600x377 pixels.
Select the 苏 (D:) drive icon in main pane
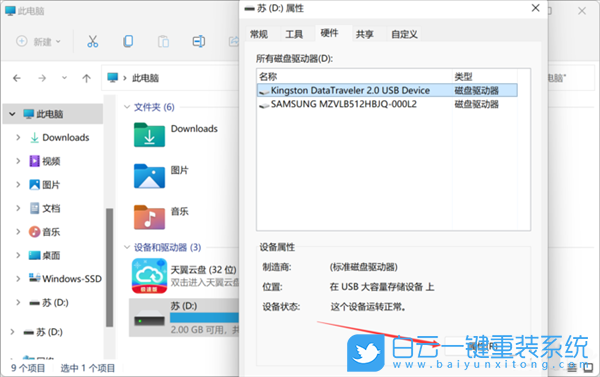149,318
